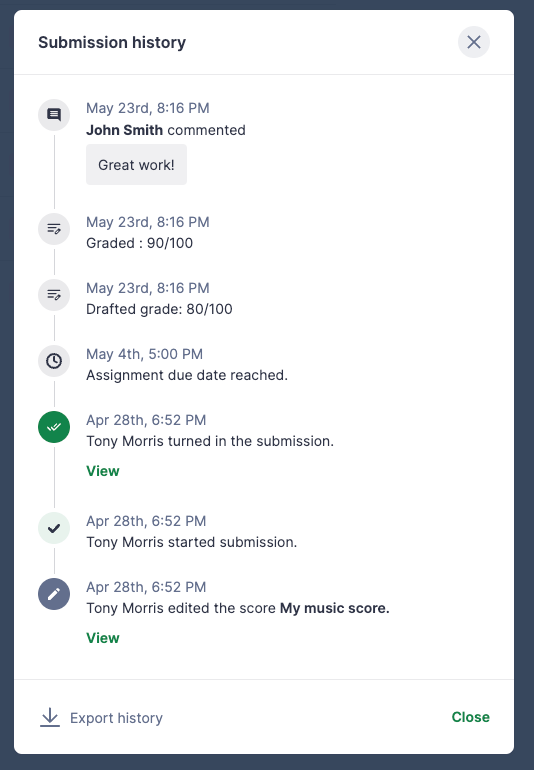Click the Graded : 90/100 text
The image size is (534, 770).
(140, 243)
